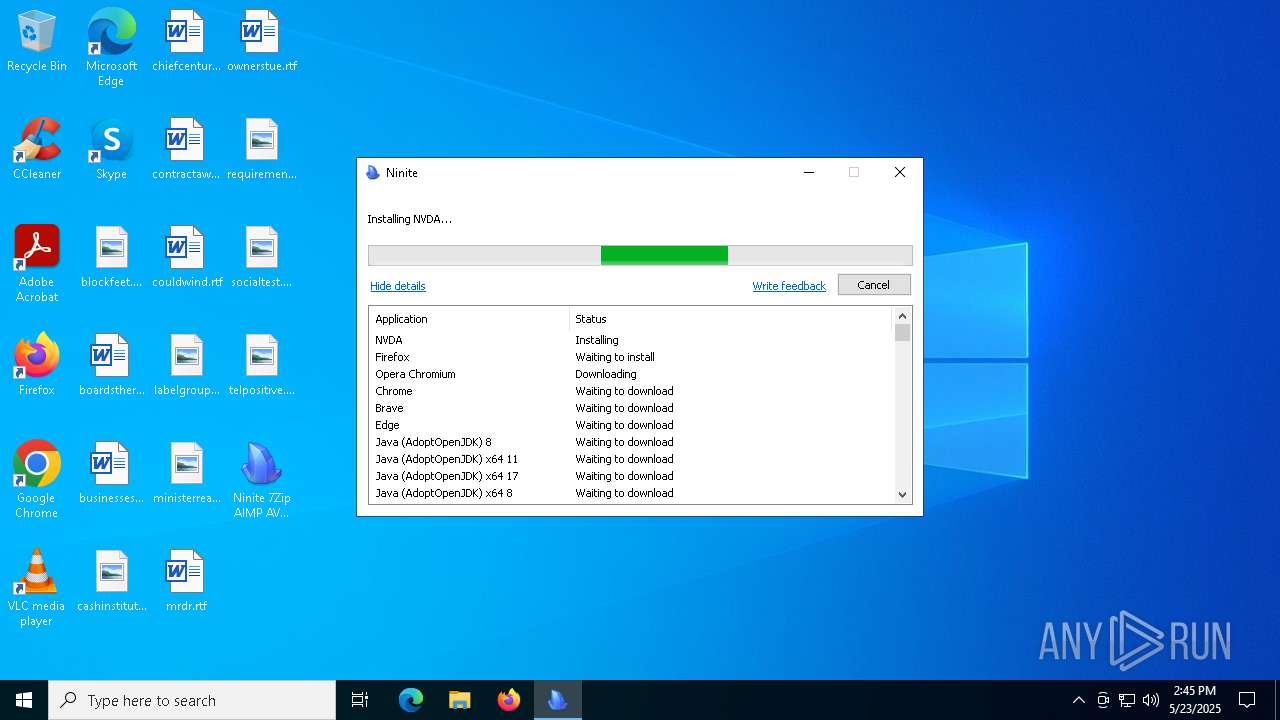
Task: Select Java (AdoptOpenJDK) x64 17 row
Action: tap(631, 476)
